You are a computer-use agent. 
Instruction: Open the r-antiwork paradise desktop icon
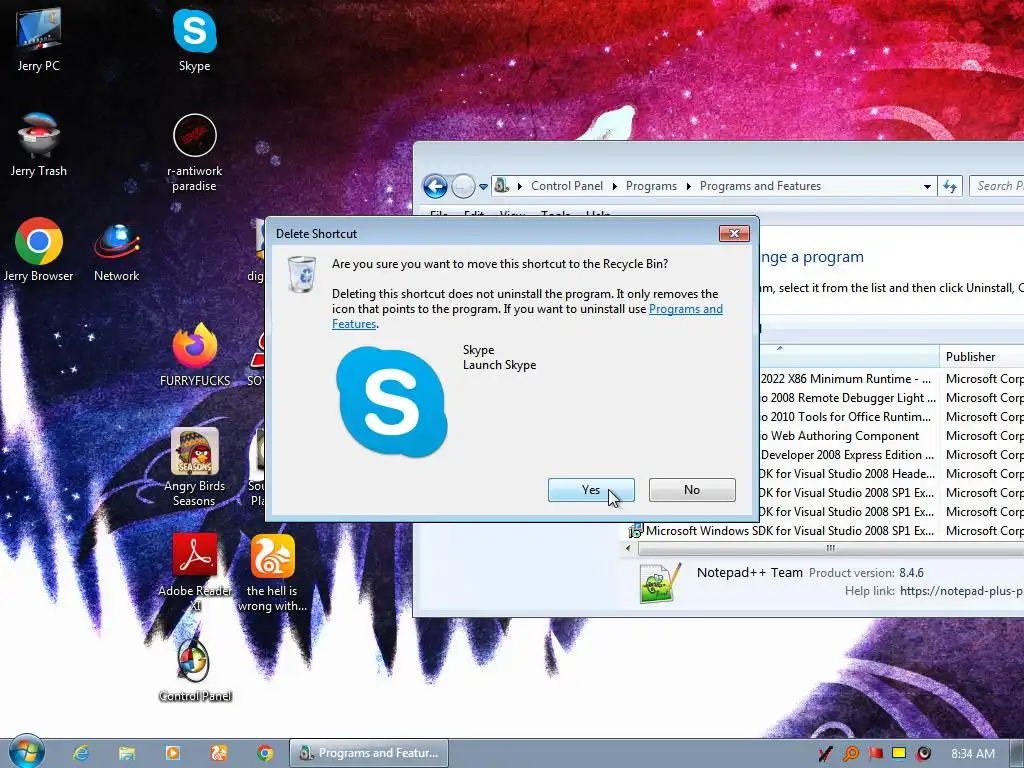click(x=195, y=153)
